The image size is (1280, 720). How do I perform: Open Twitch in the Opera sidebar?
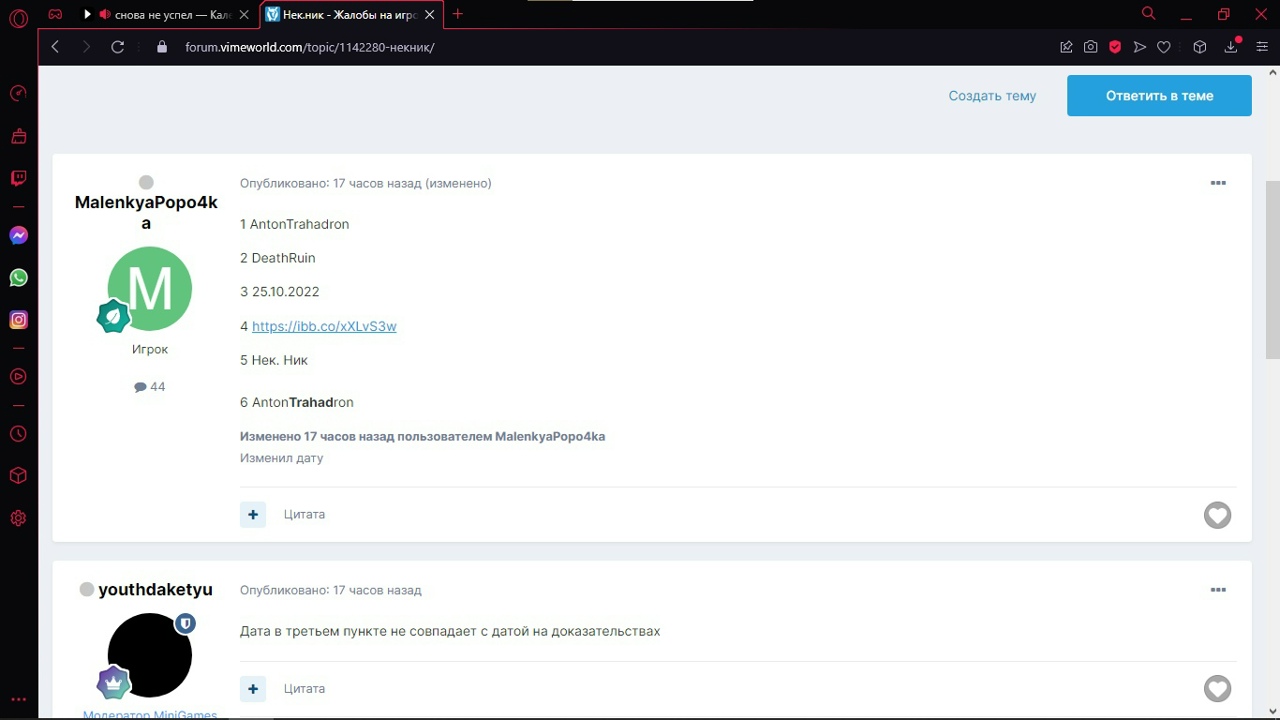18,178
